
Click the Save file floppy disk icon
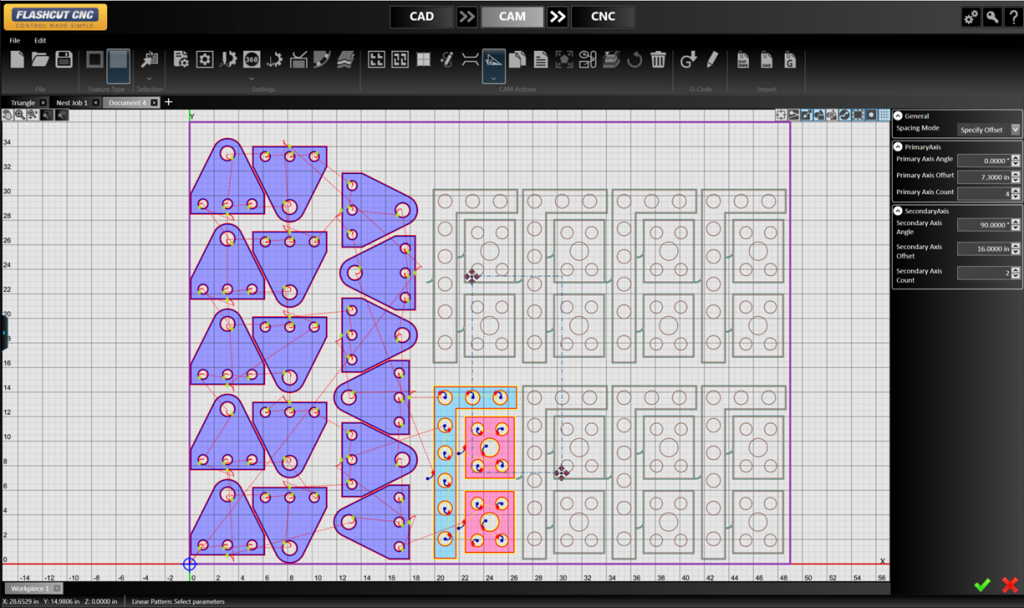[x=63, y=60]
